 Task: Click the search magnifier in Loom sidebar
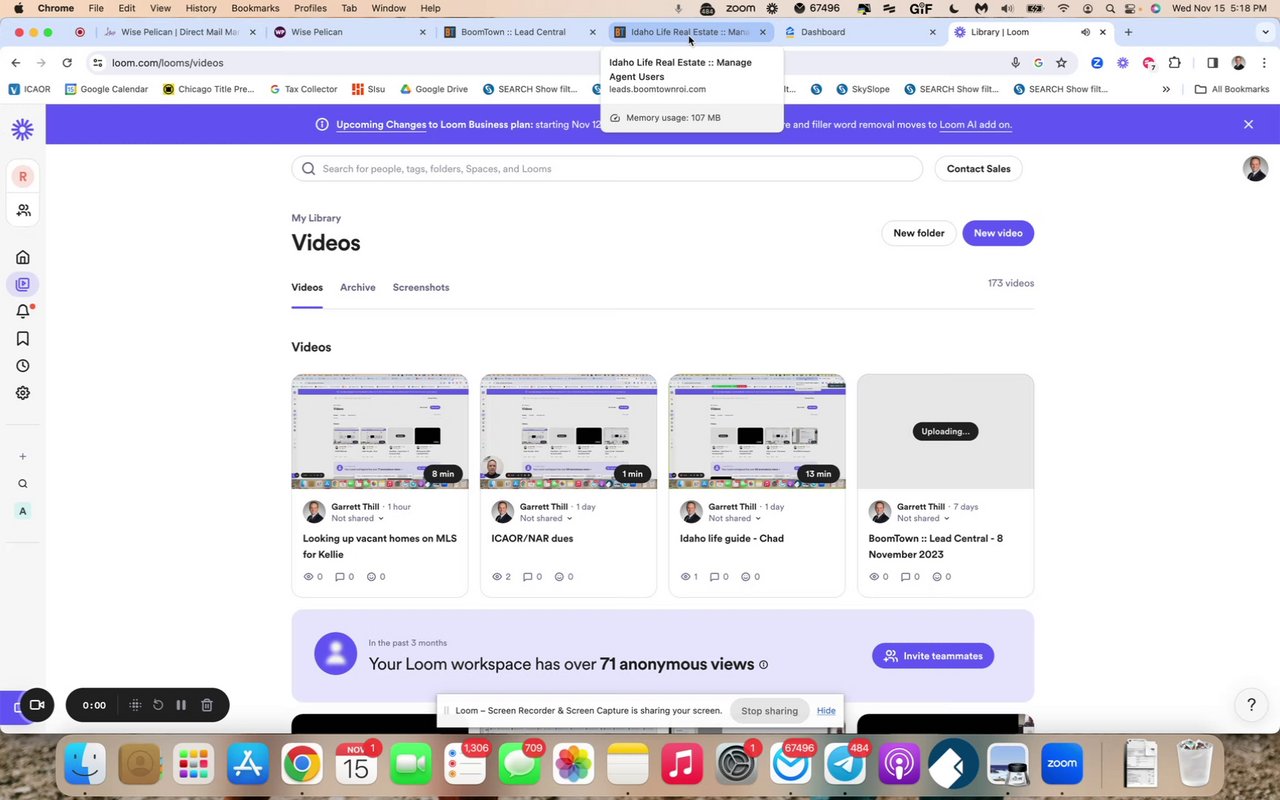pyautogui.click(x=22, y=484)
